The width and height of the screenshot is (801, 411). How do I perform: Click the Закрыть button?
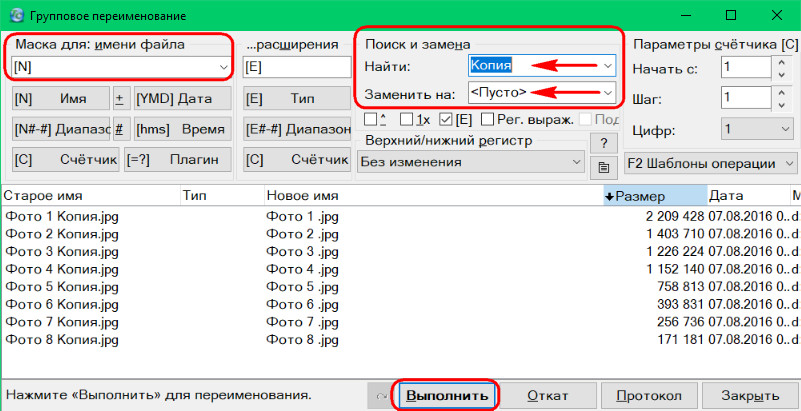tap(750, 396)
